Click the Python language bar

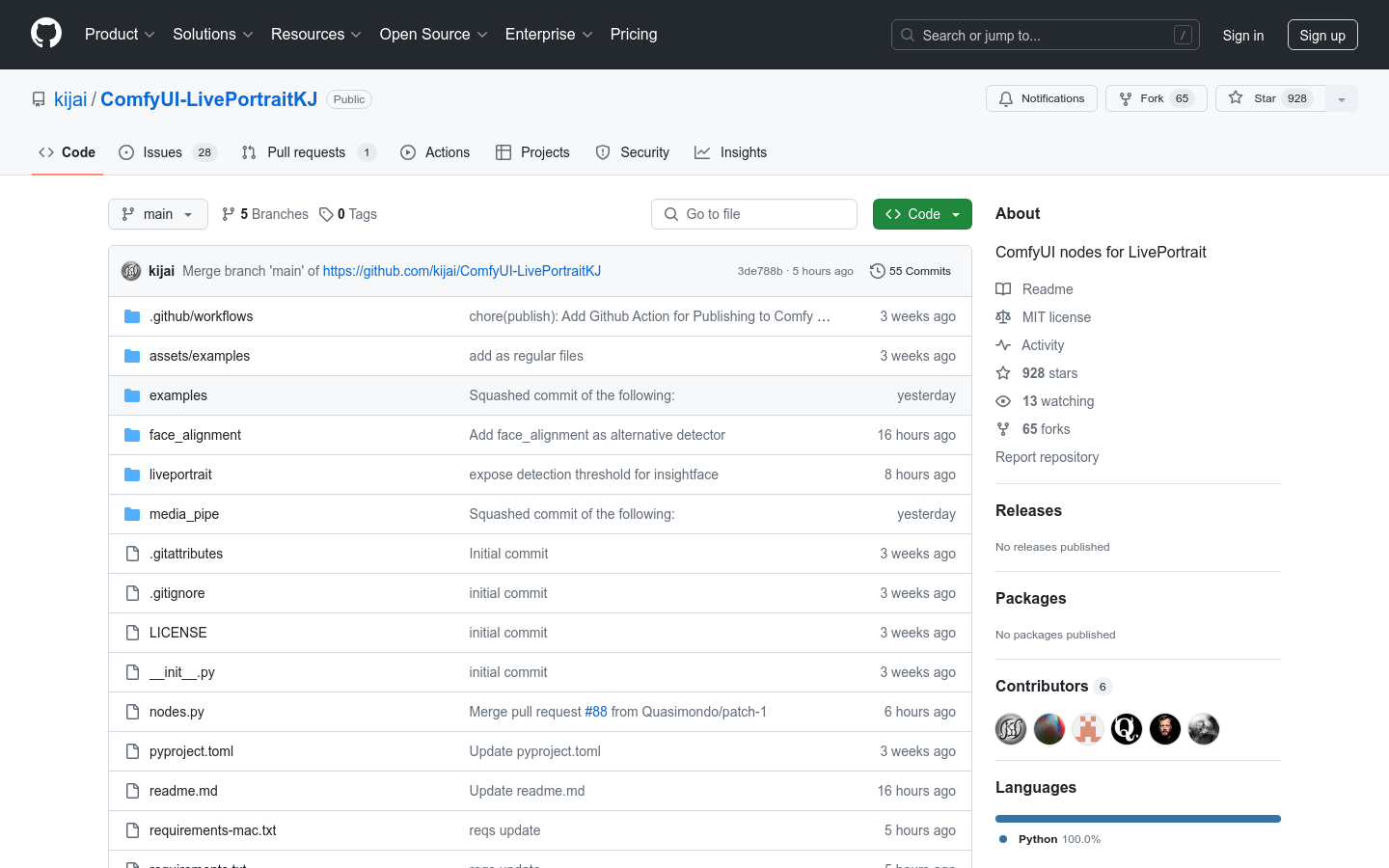click(1138, 819)
